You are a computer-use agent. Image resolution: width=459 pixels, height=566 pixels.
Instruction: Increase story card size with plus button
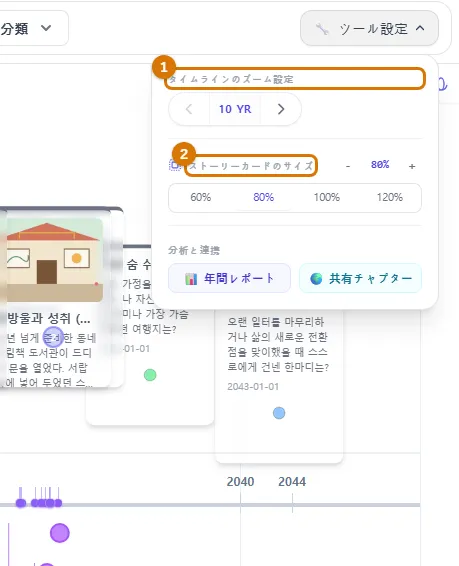pyautogui.click(x=412, y=166)
